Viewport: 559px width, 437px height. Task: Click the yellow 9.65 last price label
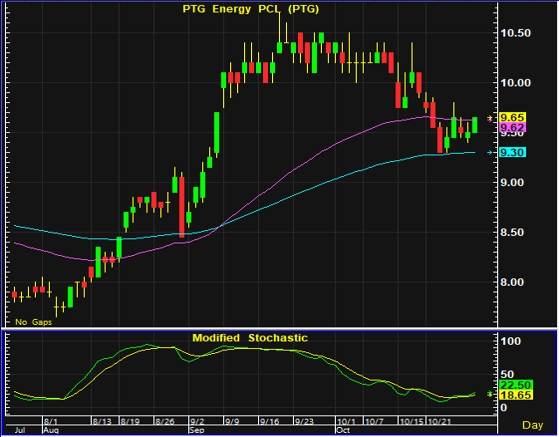click(x=512, y=118)
